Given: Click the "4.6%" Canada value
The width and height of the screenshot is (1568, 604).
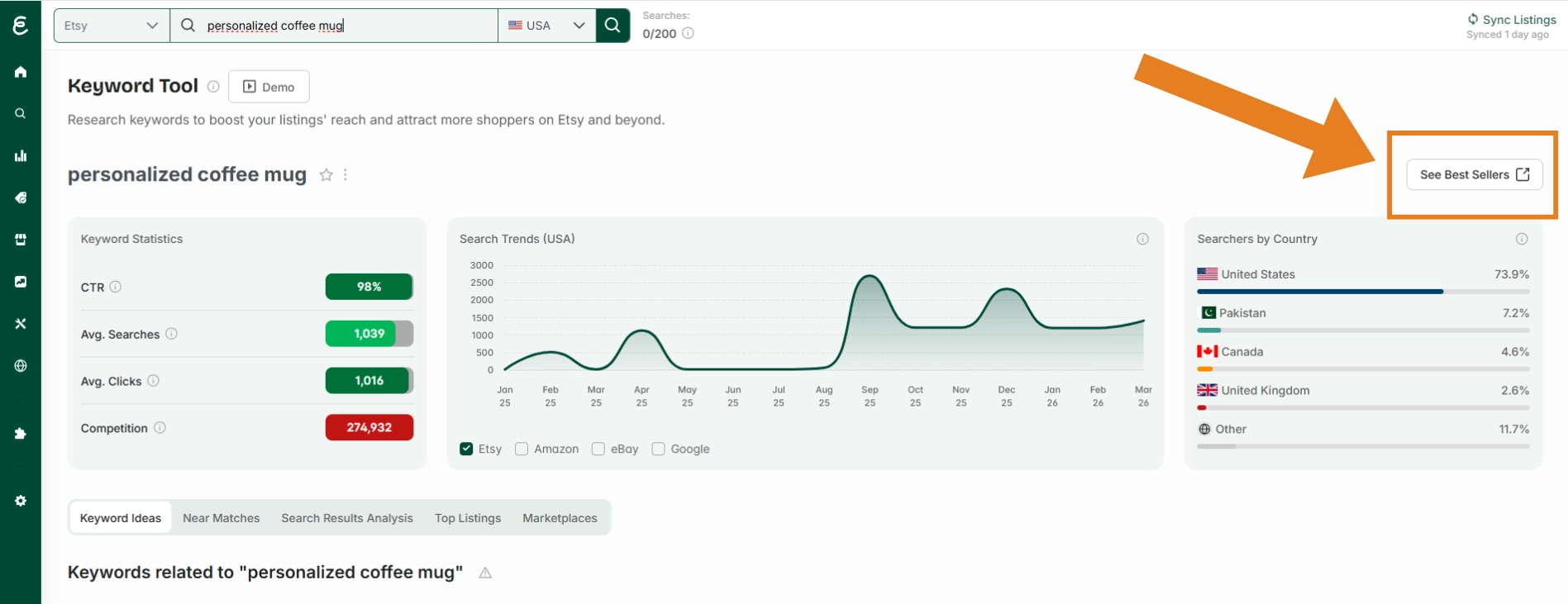Looking at the screenshot, I should tap(1515, 352).
